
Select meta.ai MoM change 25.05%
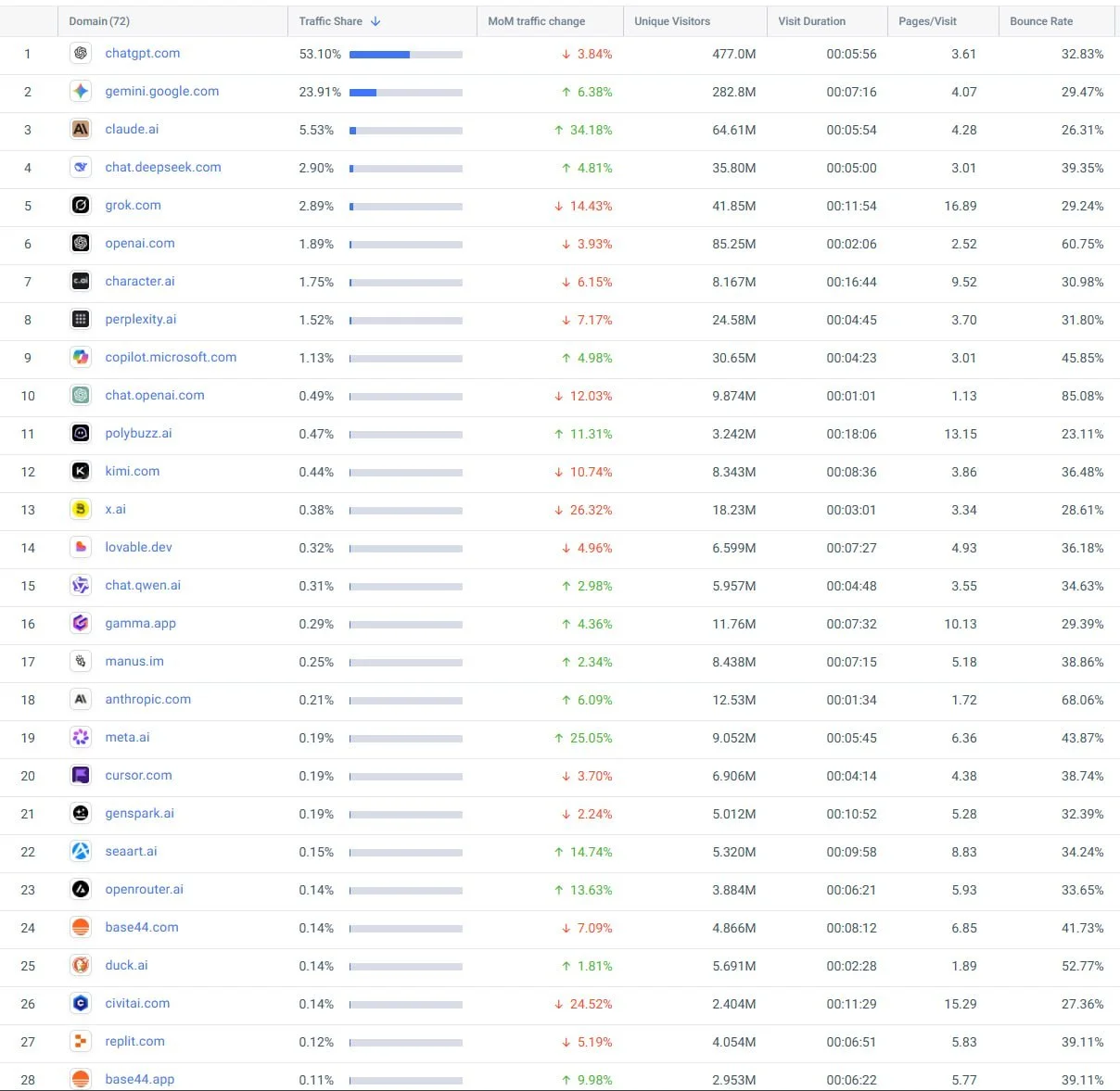click(x=583, y=739)
